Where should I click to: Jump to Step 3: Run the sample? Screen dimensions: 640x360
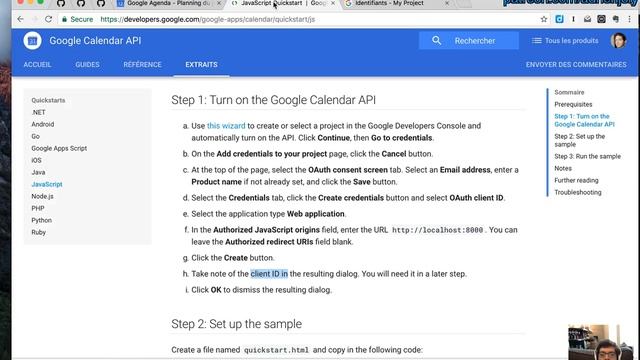(587, 156)
